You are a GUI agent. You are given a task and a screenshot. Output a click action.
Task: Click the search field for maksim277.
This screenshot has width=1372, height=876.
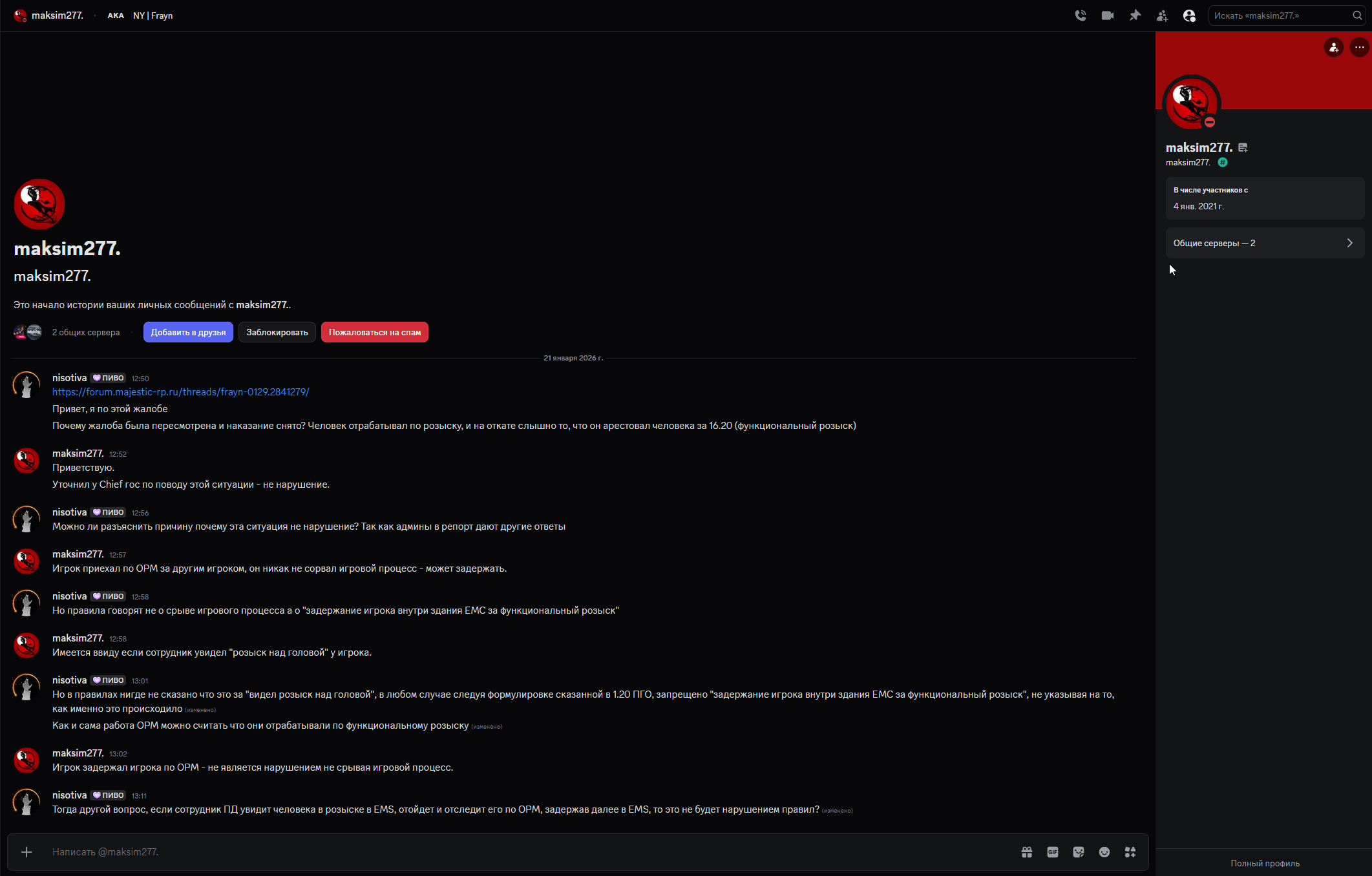(1280, 16)
